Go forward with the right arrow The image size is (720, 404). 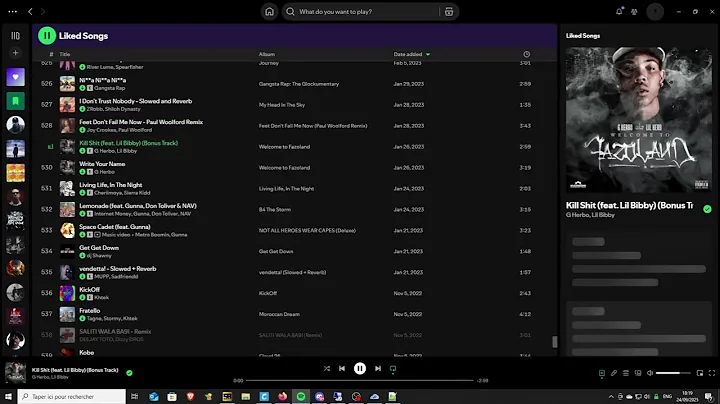tap(43, 11)
